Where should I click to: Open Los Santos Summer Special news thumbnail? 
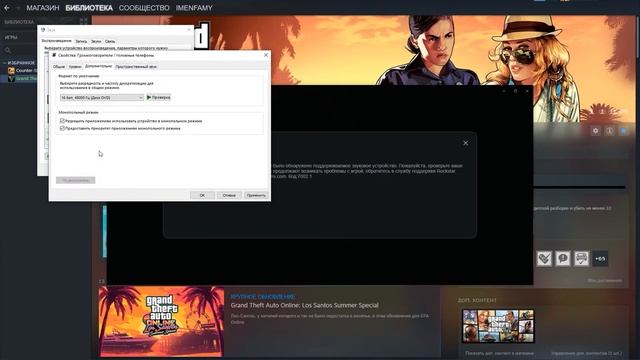(x=162, y=321)
